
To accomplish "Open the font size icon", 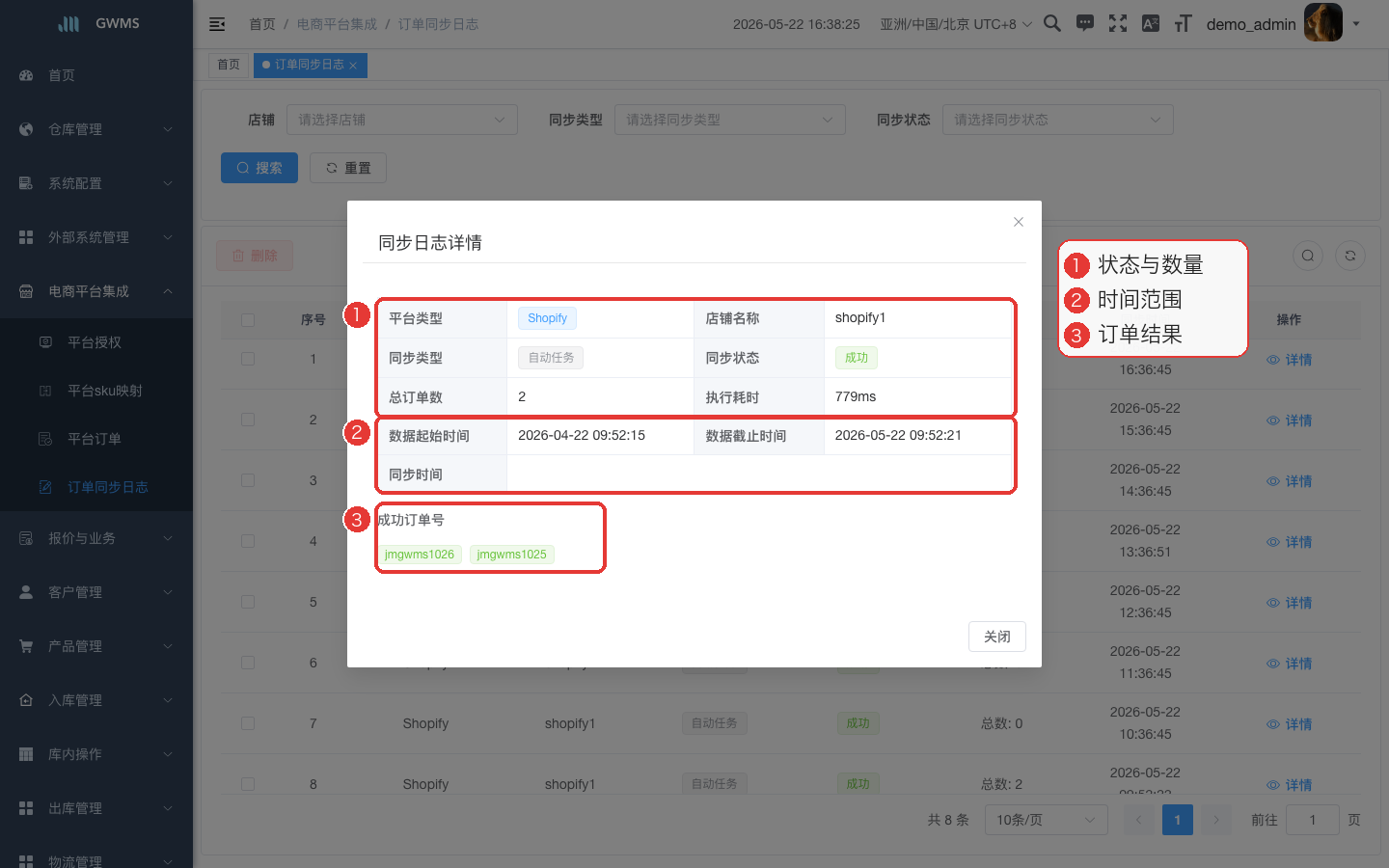I will tap(1184, 23).
